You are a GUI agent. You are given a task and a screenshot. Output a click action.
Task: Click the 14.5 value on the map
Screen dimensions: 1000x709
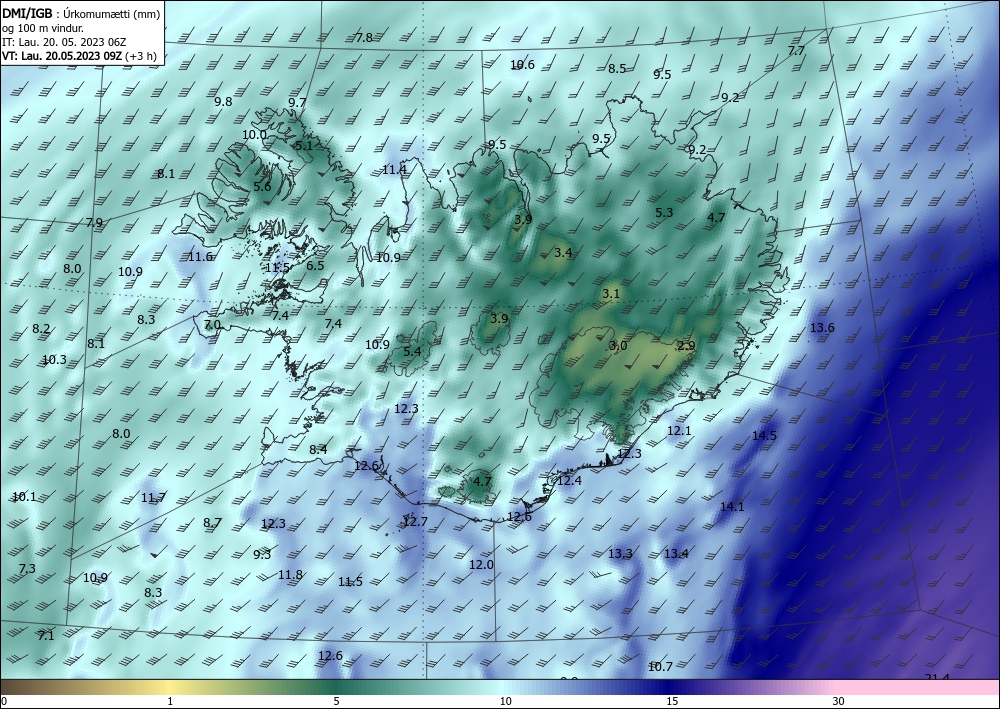click(x=764, y=435)
